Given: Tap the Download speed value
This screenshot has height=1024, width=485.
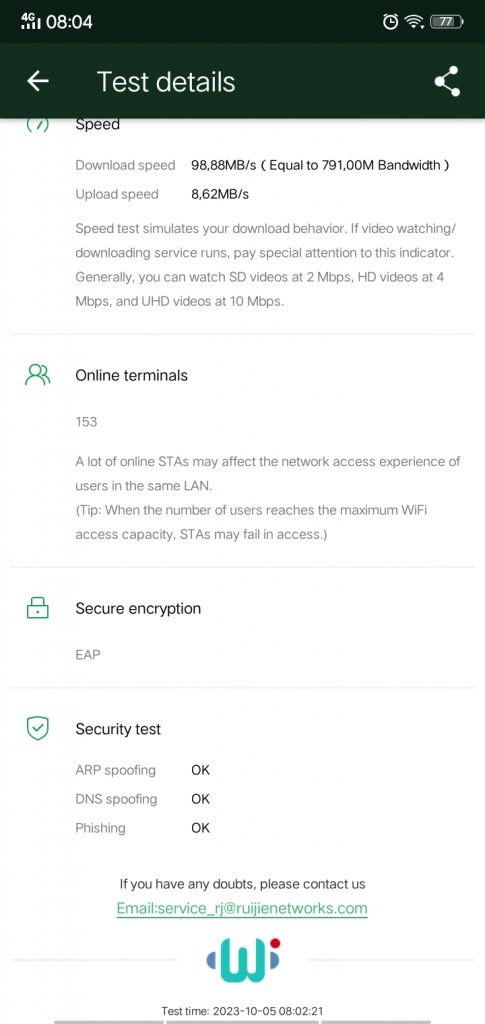Looking at the screenshot, I should (x=320, y=165).
